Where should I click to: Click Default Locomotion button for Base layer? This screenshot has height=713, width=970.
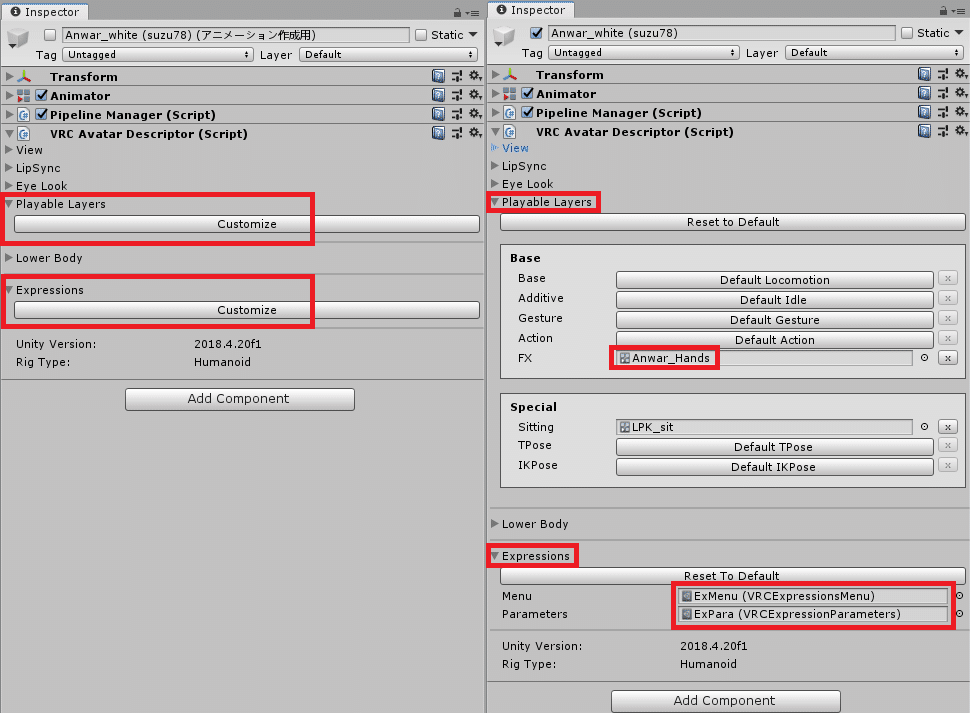coord(775,280)
